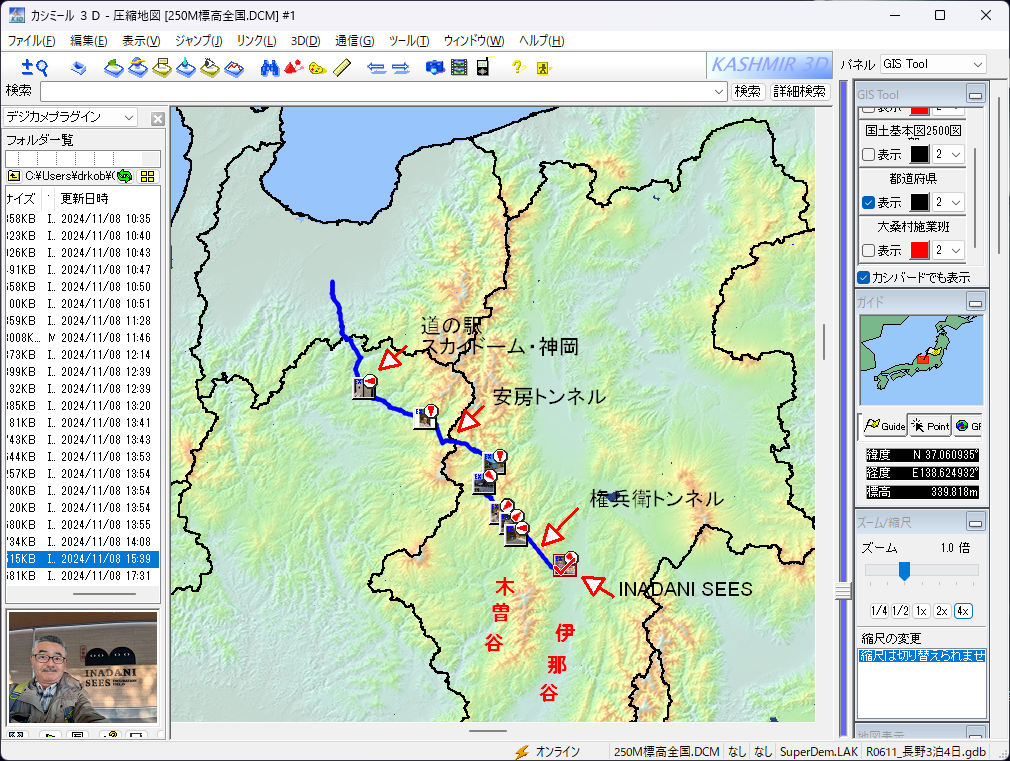Switch to the Point tab in guide panel

(930, 426)
